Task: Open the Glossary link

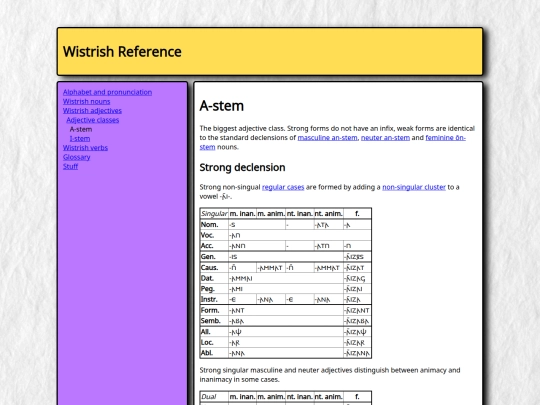Action: [76, 157]
